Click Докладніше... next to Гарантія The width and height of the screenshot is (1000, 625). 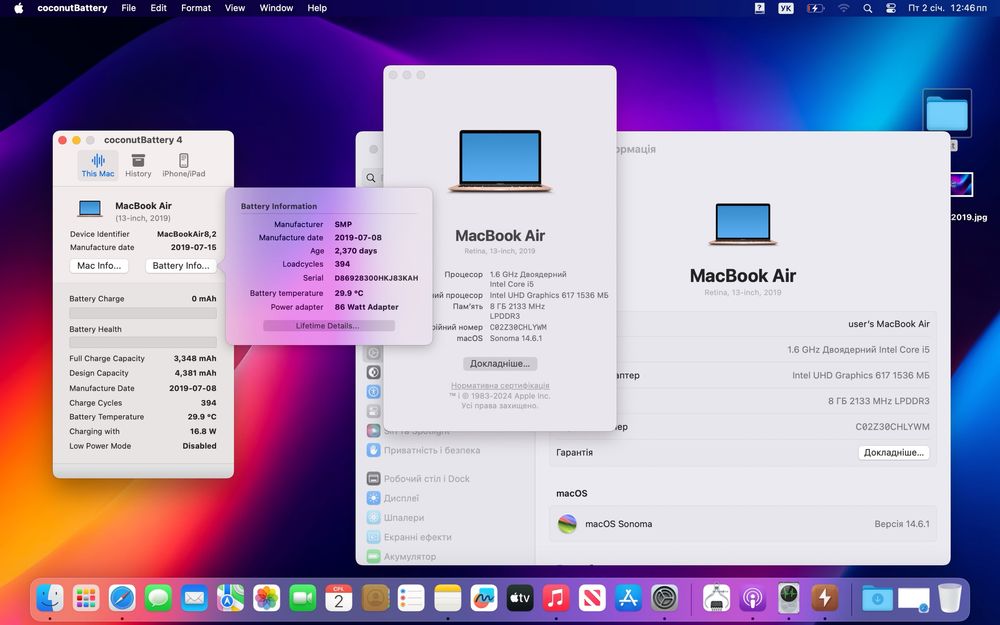pos(893,452)
